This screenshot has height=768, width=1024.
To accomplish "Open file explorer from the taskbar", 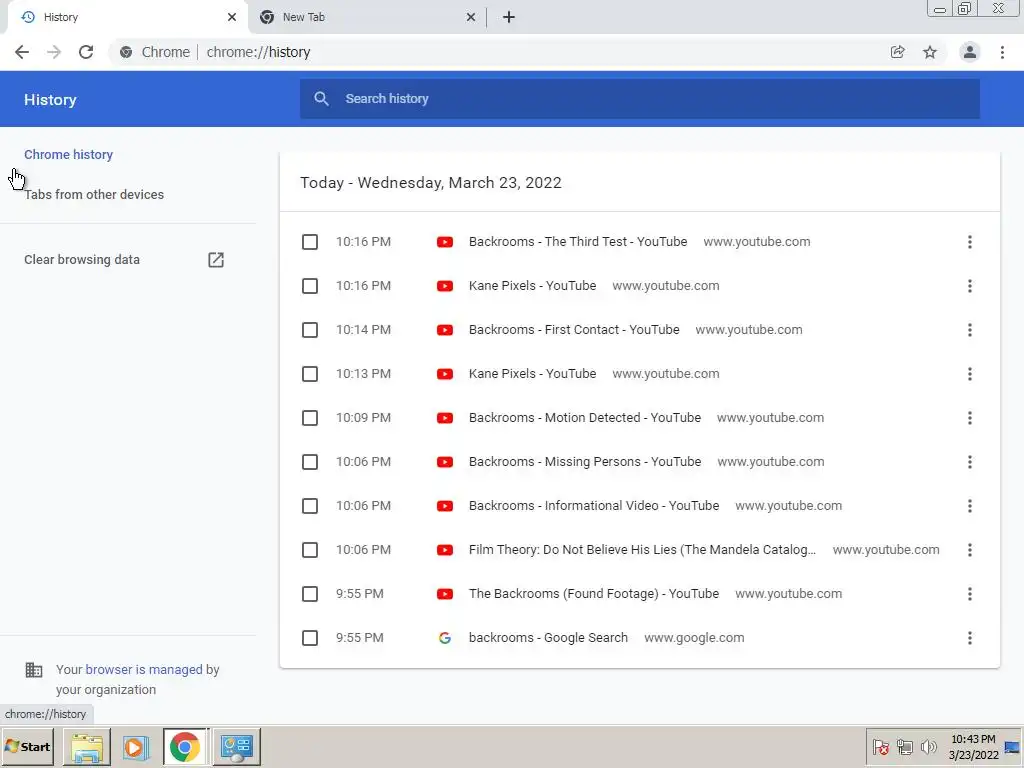I will (x=87, y=747).
